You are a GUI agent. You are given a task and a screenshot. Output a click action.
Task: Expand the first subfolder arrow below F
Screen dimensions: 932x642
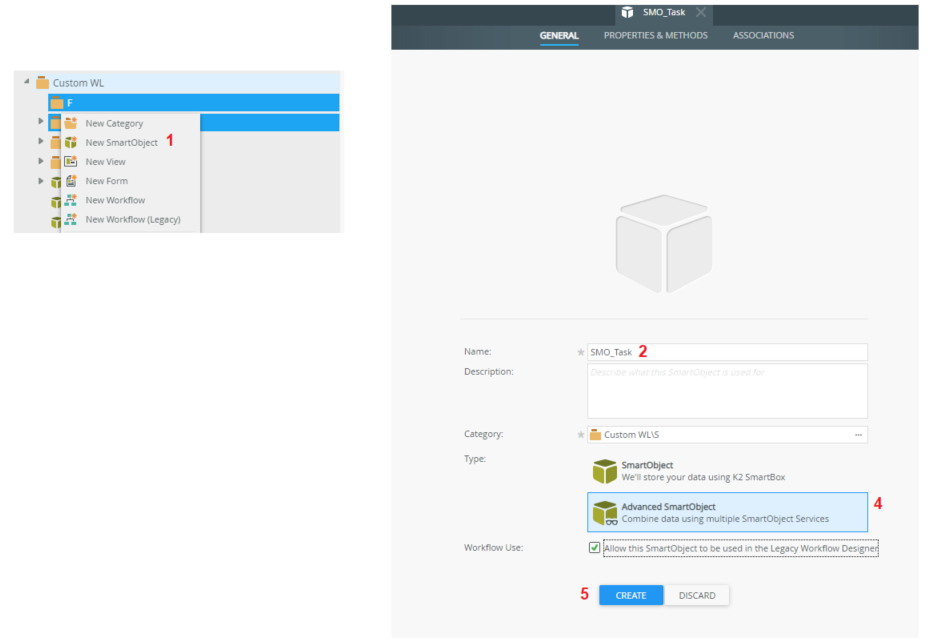click(x=41, y=122)
